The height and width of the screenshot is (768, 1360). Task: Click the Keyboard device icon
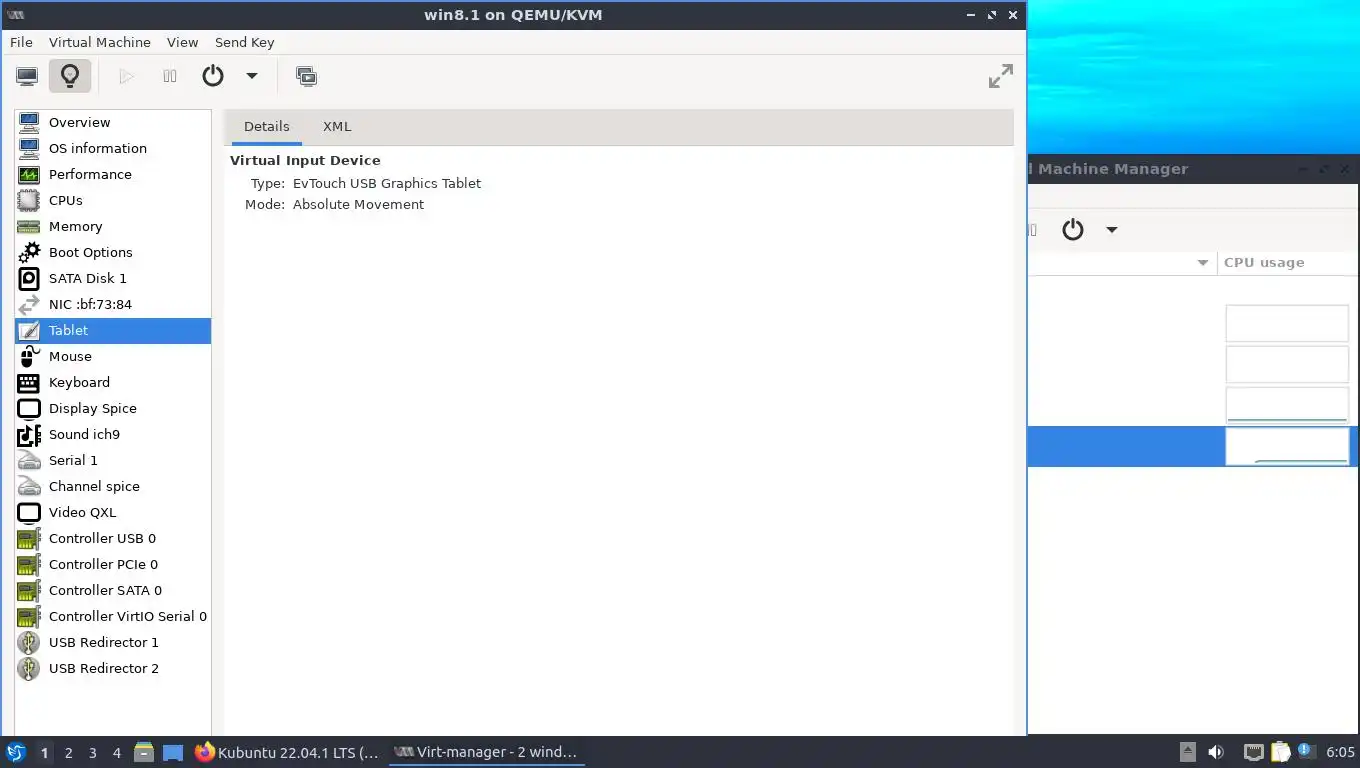tap(29, 382)
